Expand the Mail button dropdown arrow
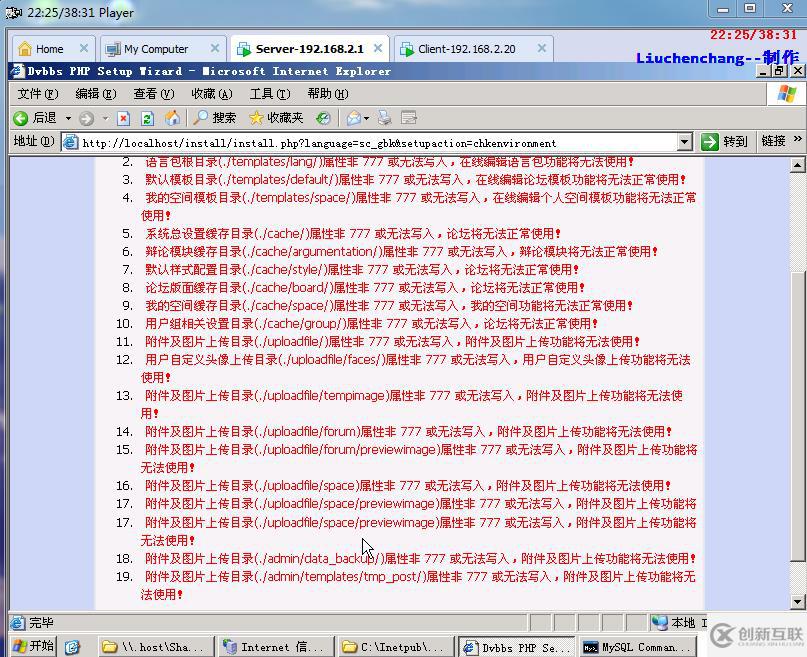Image resolution: width=807 pixels, height=657 pixels. coord(366,119)
